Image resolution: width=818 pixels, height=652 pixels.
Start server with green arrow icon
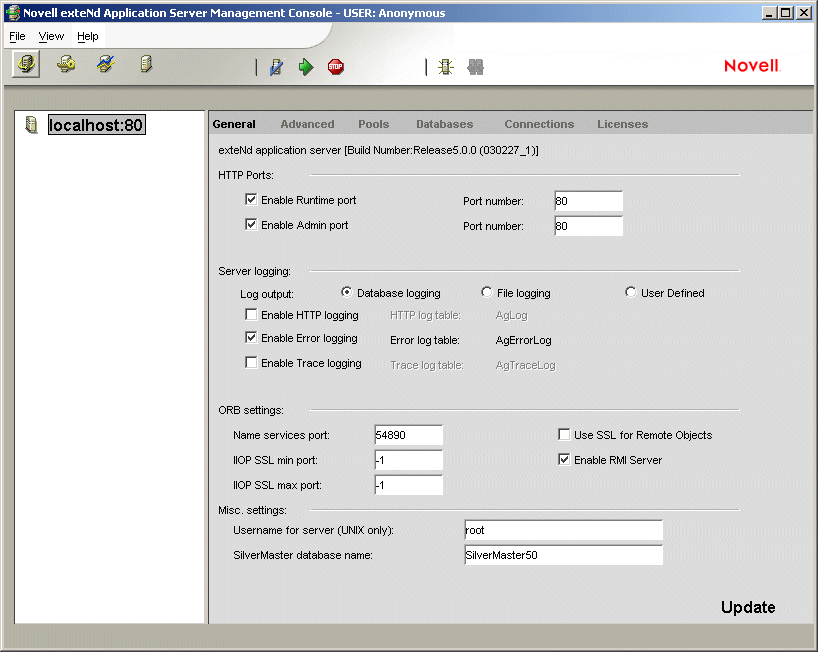306,67
